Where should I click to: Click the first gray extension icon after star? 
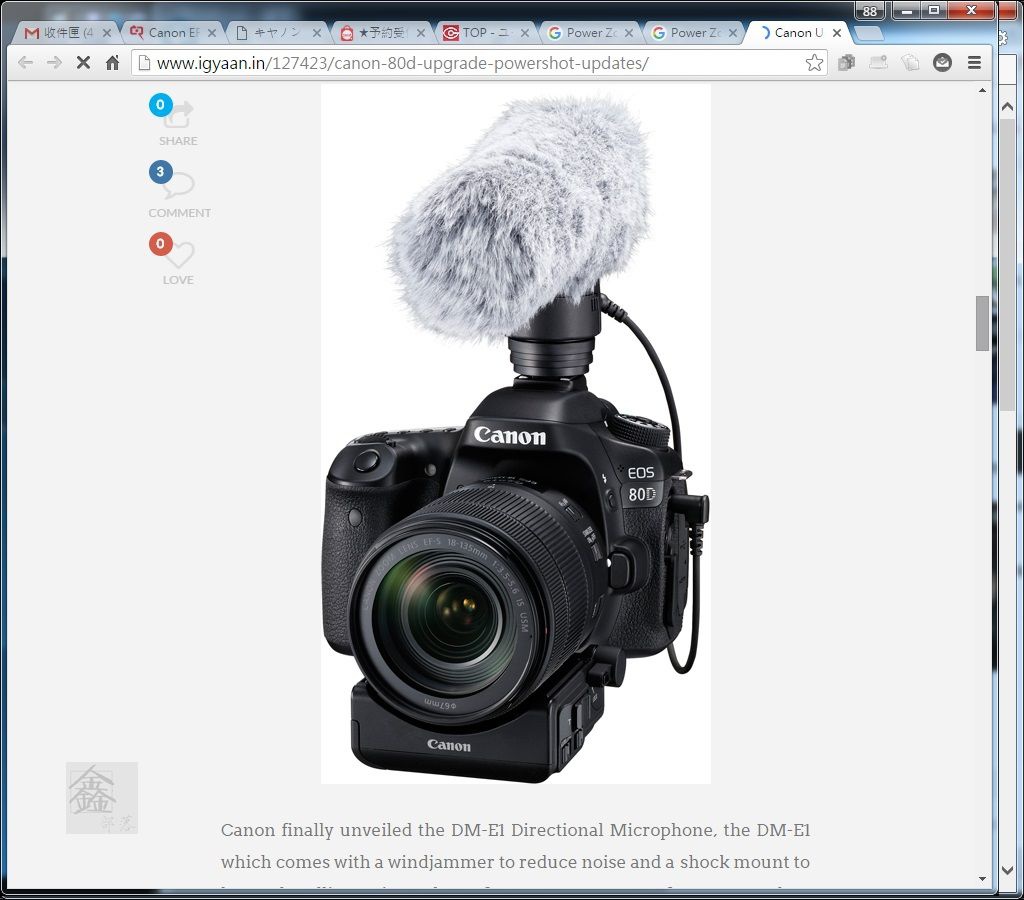[846, 63]
